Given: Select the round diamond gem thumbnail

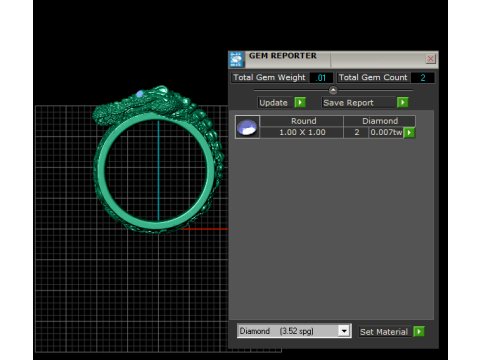Looking at the screenshot, I should [x=247, y=127].
